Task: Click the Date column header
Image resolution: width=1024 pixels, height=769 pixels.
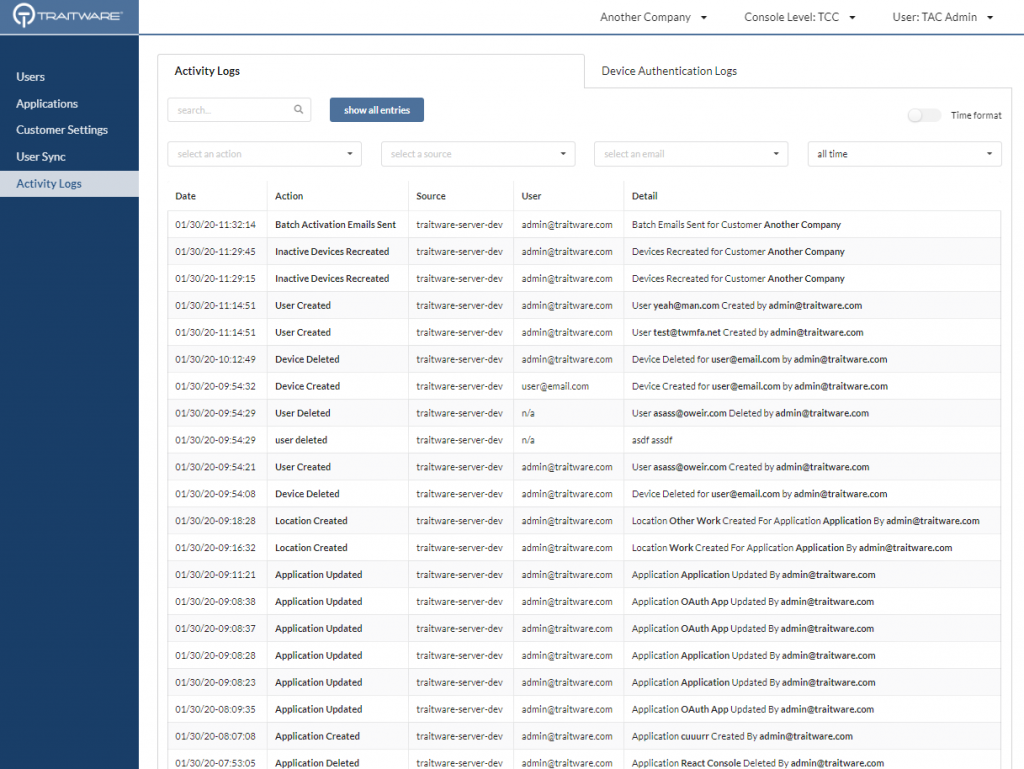Action: [185, 196]
